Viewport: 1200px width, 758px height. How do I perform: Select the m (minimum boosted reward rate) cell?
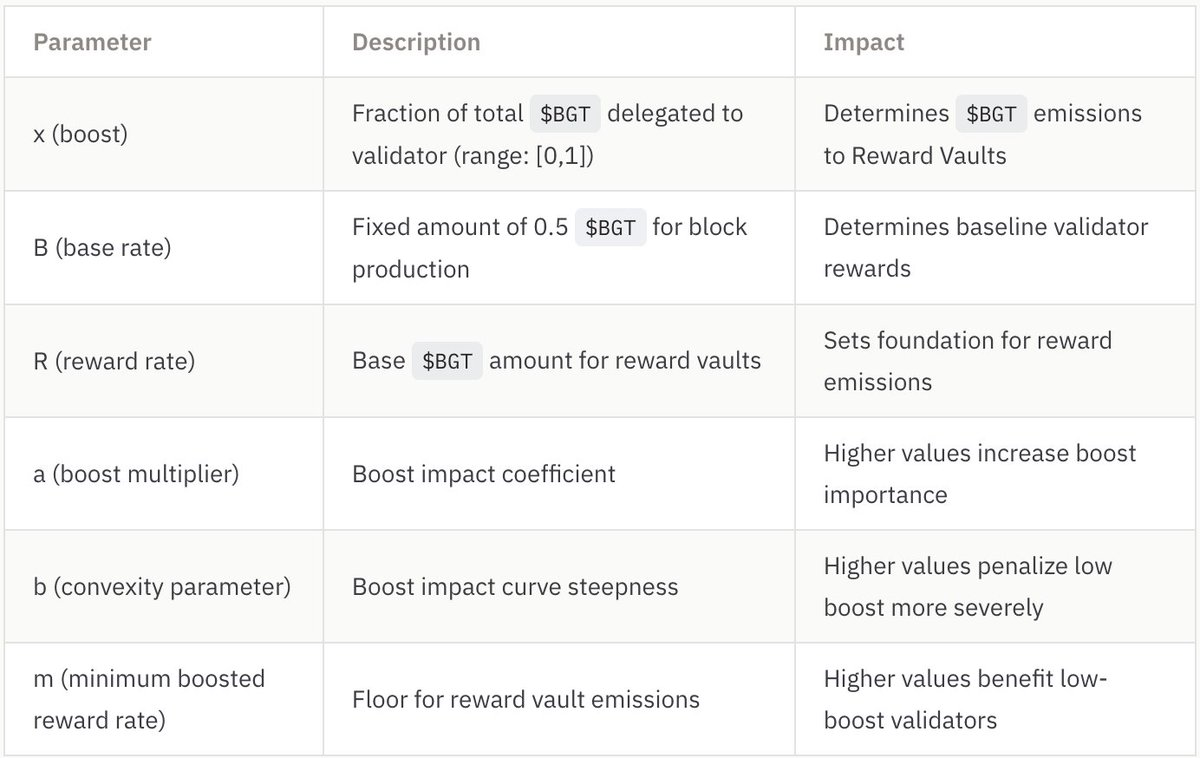[149, 699]
